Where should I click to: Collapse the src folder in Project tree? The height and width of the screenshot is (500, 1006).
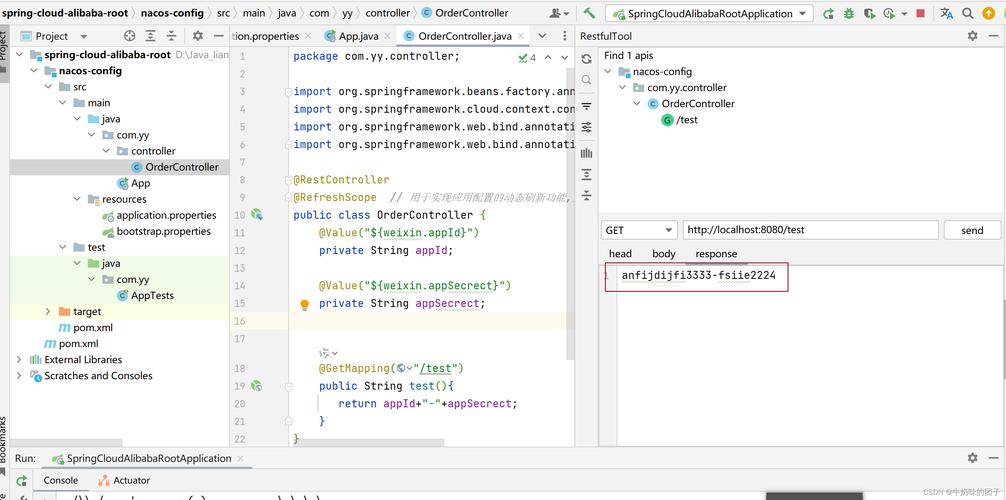(49, 87)
